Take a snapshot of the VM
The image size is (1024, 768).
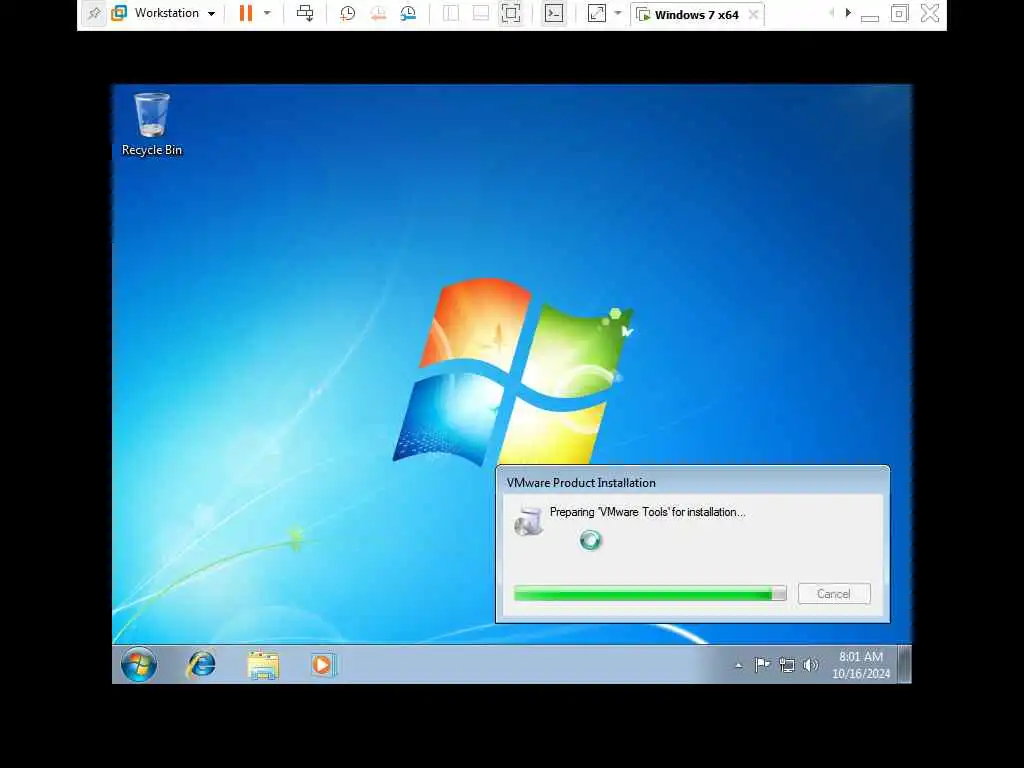[x=347, y=13]
